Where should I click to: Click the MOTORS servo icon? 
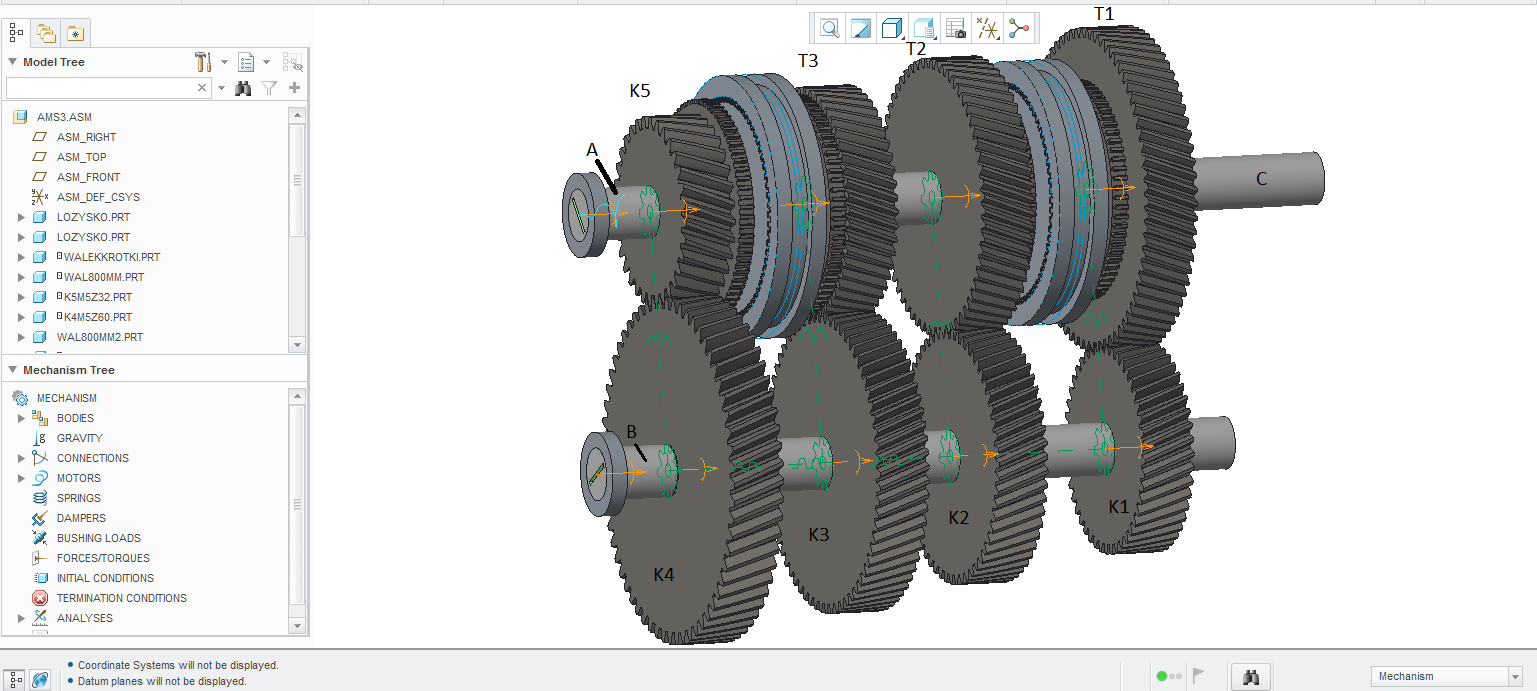(x=40, y=478)
